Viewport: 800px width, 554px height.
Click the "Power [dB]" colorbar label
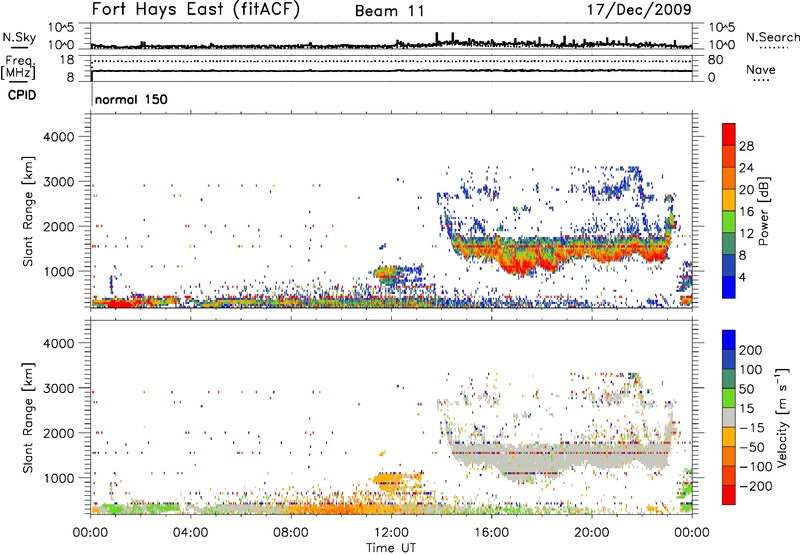764,211
